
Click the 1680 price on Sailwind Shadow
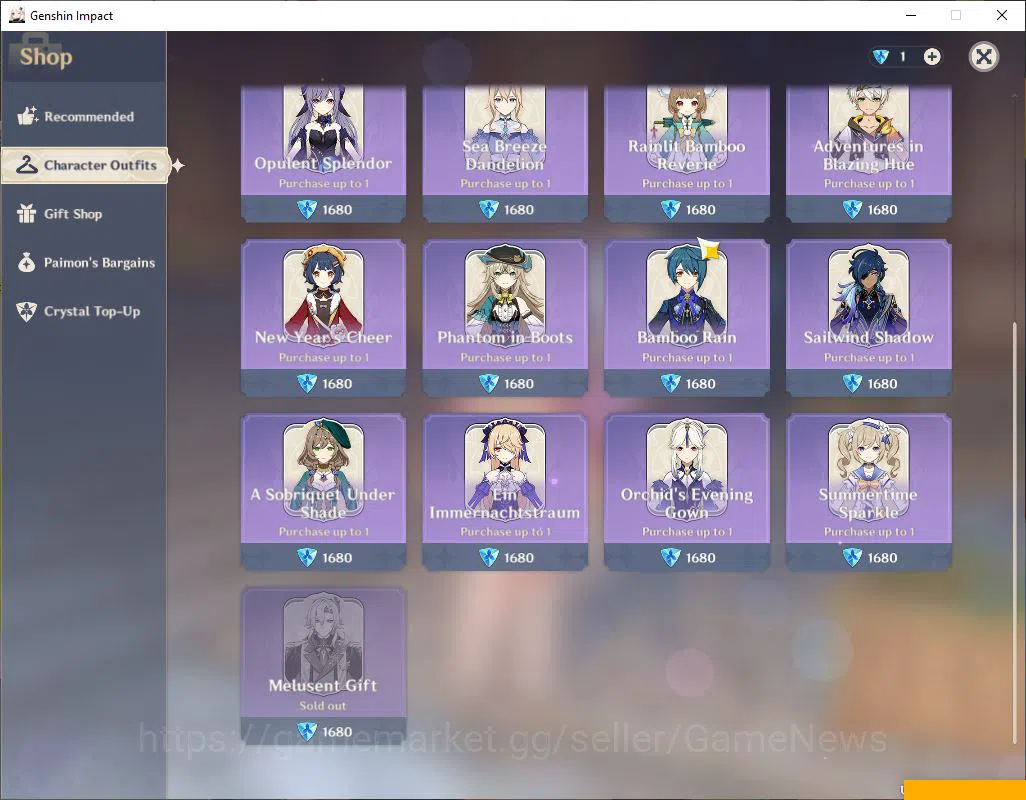point(882,384)
